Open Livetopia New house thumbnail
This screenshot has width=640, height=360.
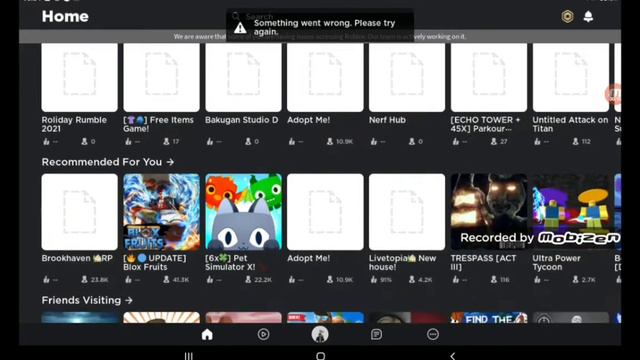coord(407,212)
